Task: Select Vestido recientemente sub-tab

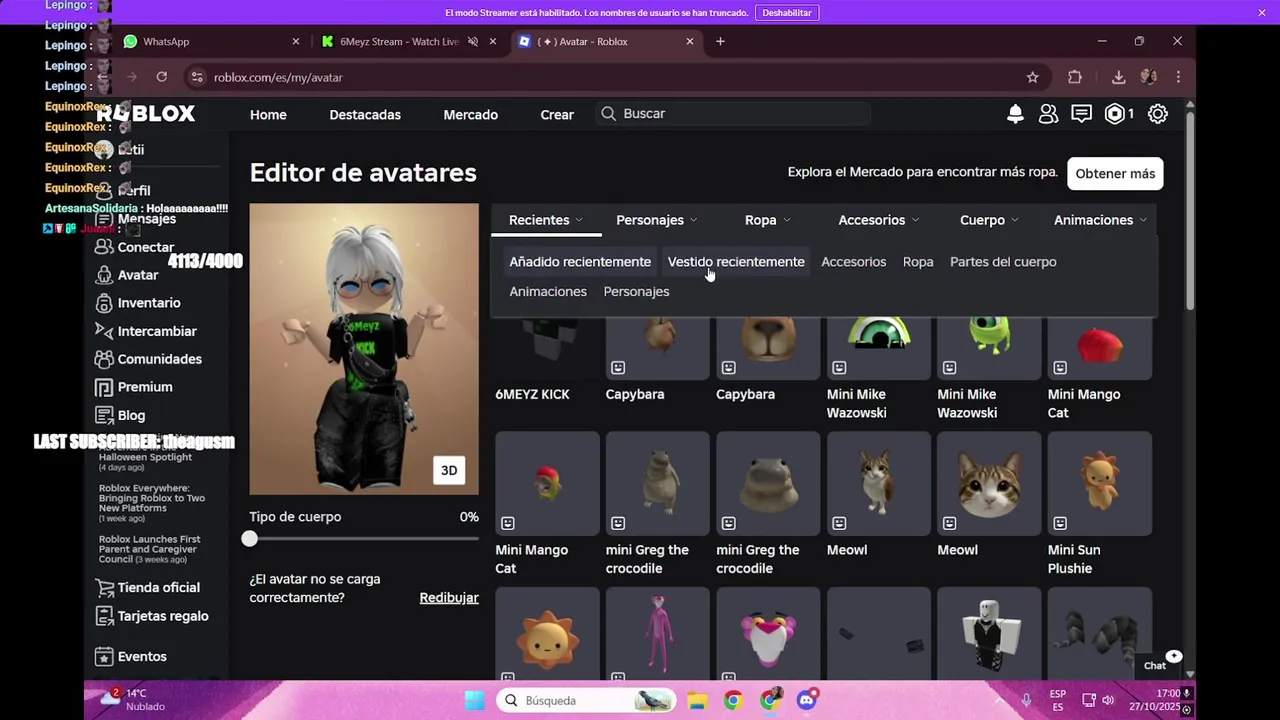Action: click(736, 262)
